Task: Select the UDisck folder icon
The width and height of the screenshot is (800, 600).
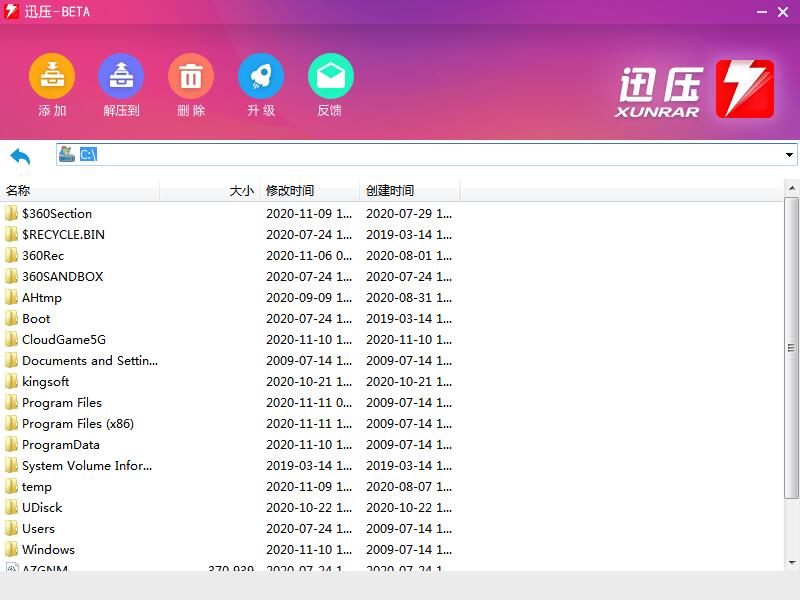Action: (x=11, y=507)
